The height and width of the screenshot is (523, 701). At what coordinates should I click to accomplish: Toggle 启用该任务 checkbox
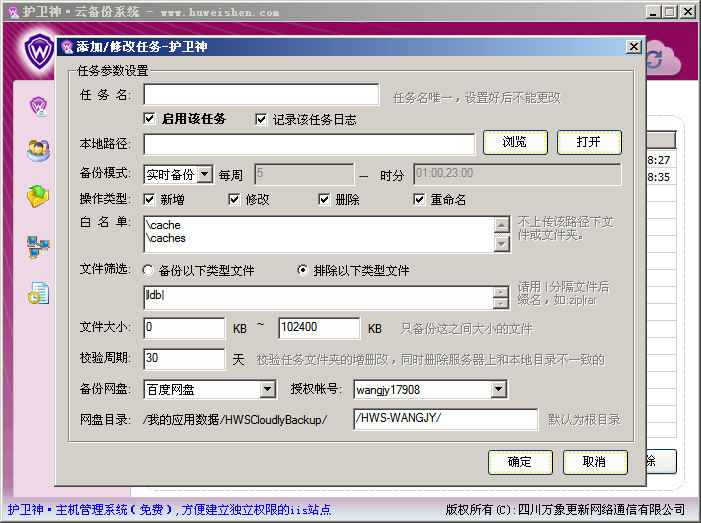click(149, 119)
